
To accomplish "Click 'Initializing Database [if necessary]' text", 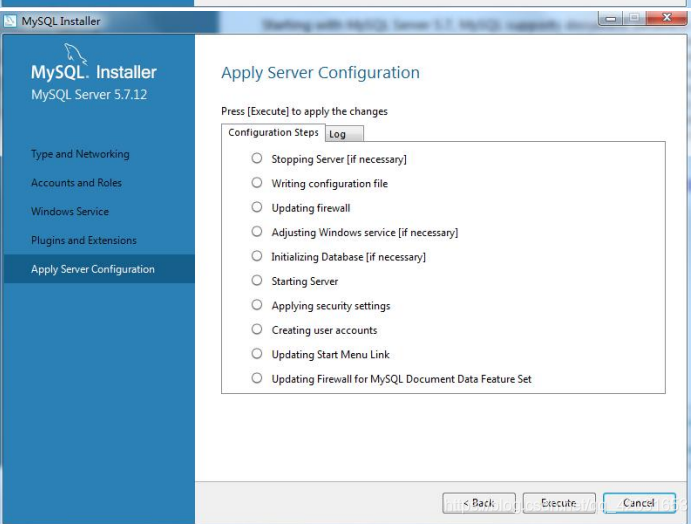I will (349, 257).
